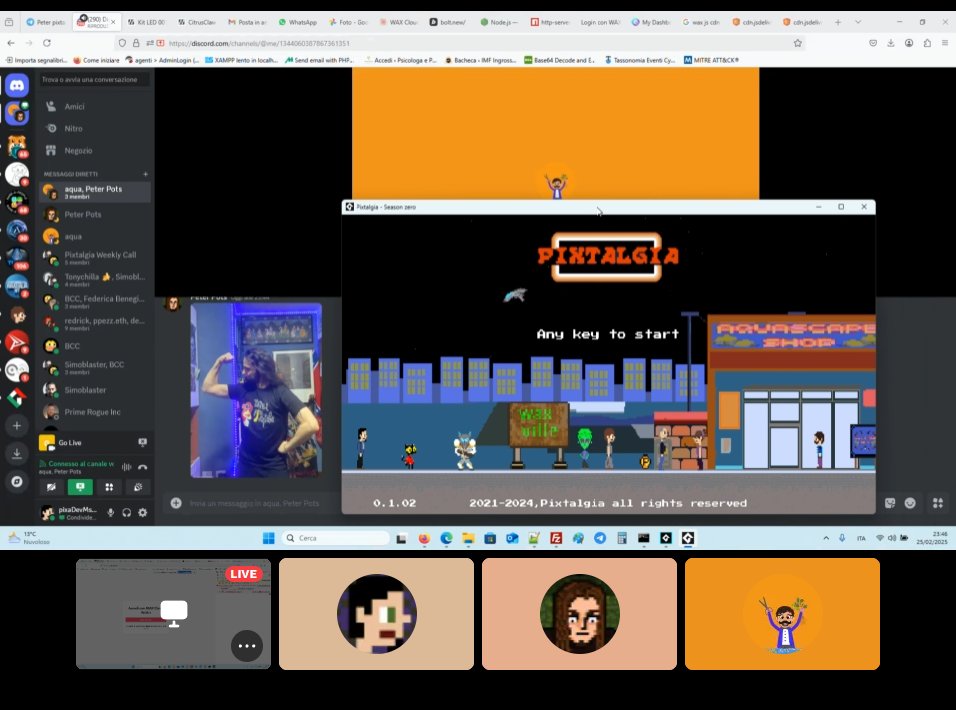Open the LIVE screen share tile
The height and width of the screenshot is (710, 956).
tap(173, 614)
